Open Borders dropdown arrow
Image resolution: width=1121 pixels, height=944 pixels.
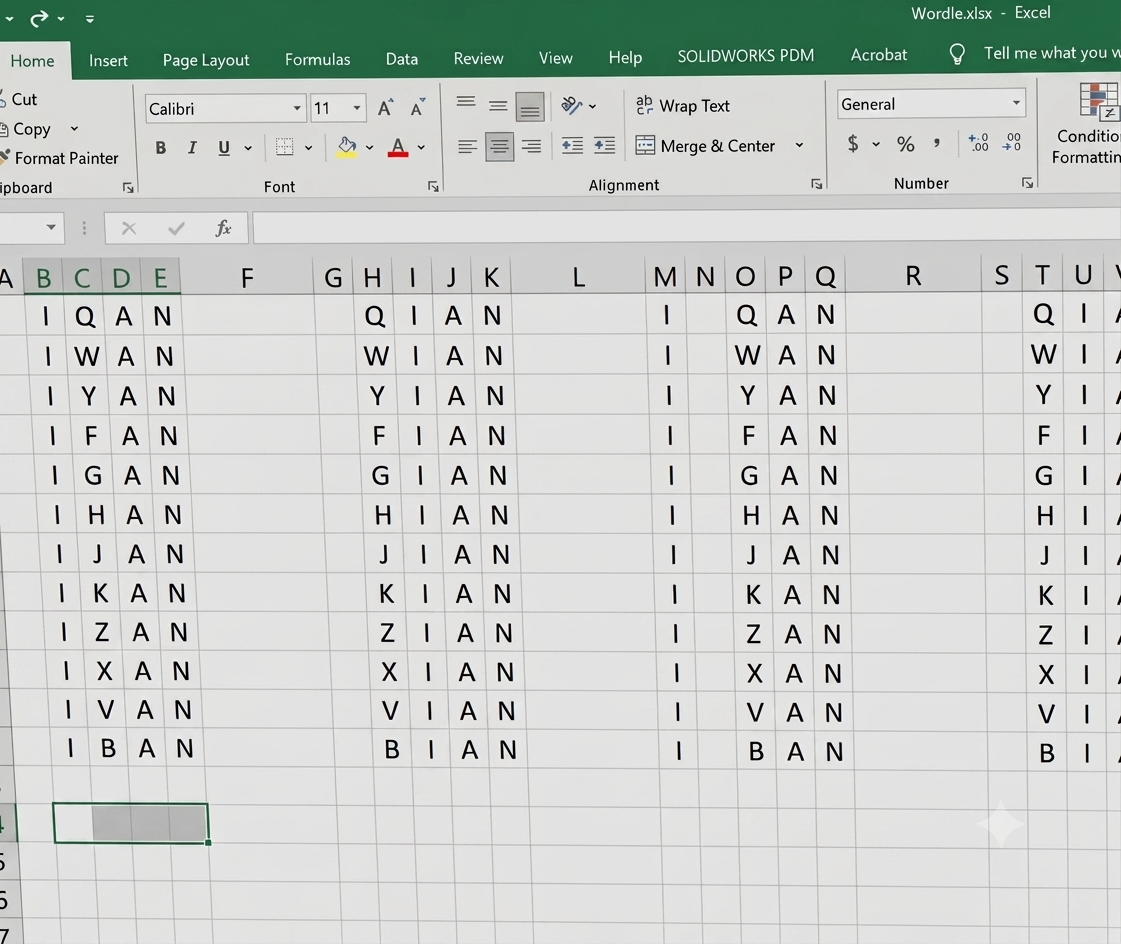[x=308, y=148]
